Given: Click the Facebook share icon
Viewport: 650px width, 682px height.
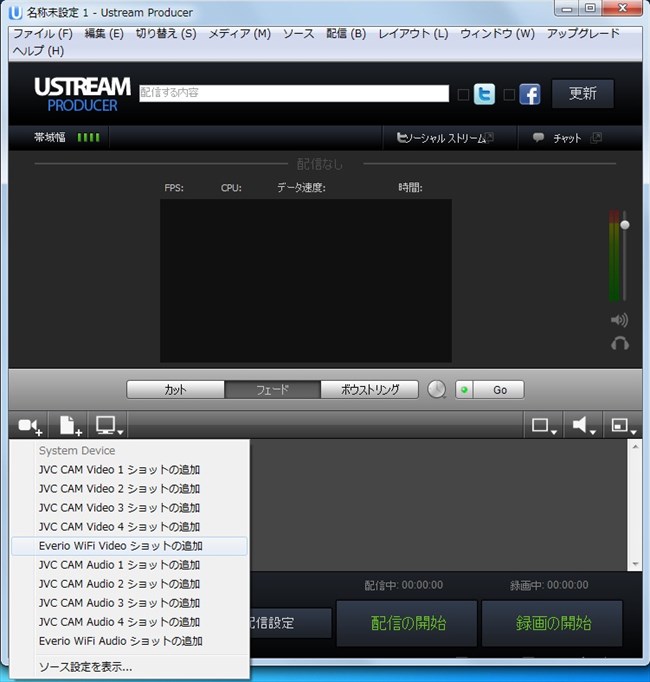Looking at the screenshot, I should tap(529, 94).
